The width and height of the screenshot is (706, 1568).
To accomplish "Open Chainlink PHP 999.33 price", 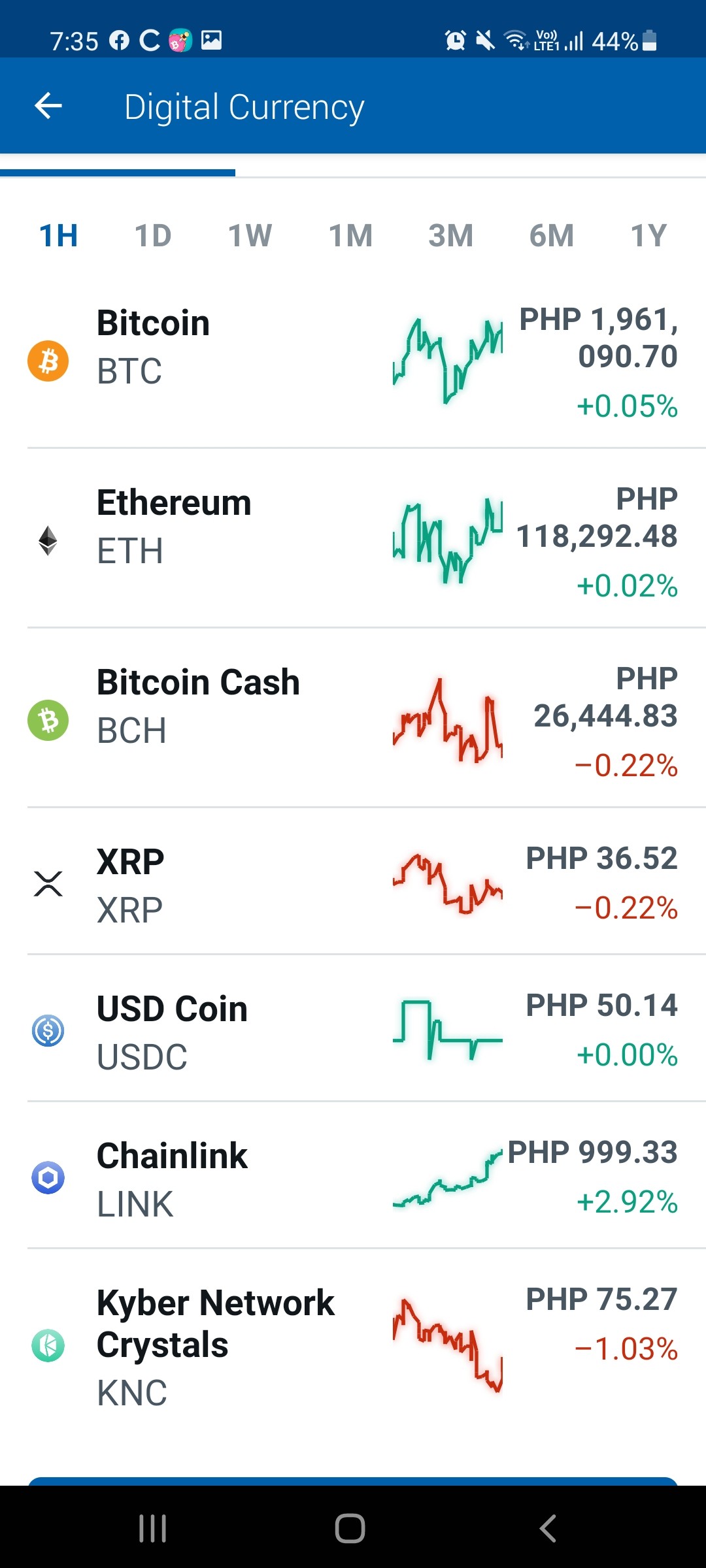I will coord(592,1152).
